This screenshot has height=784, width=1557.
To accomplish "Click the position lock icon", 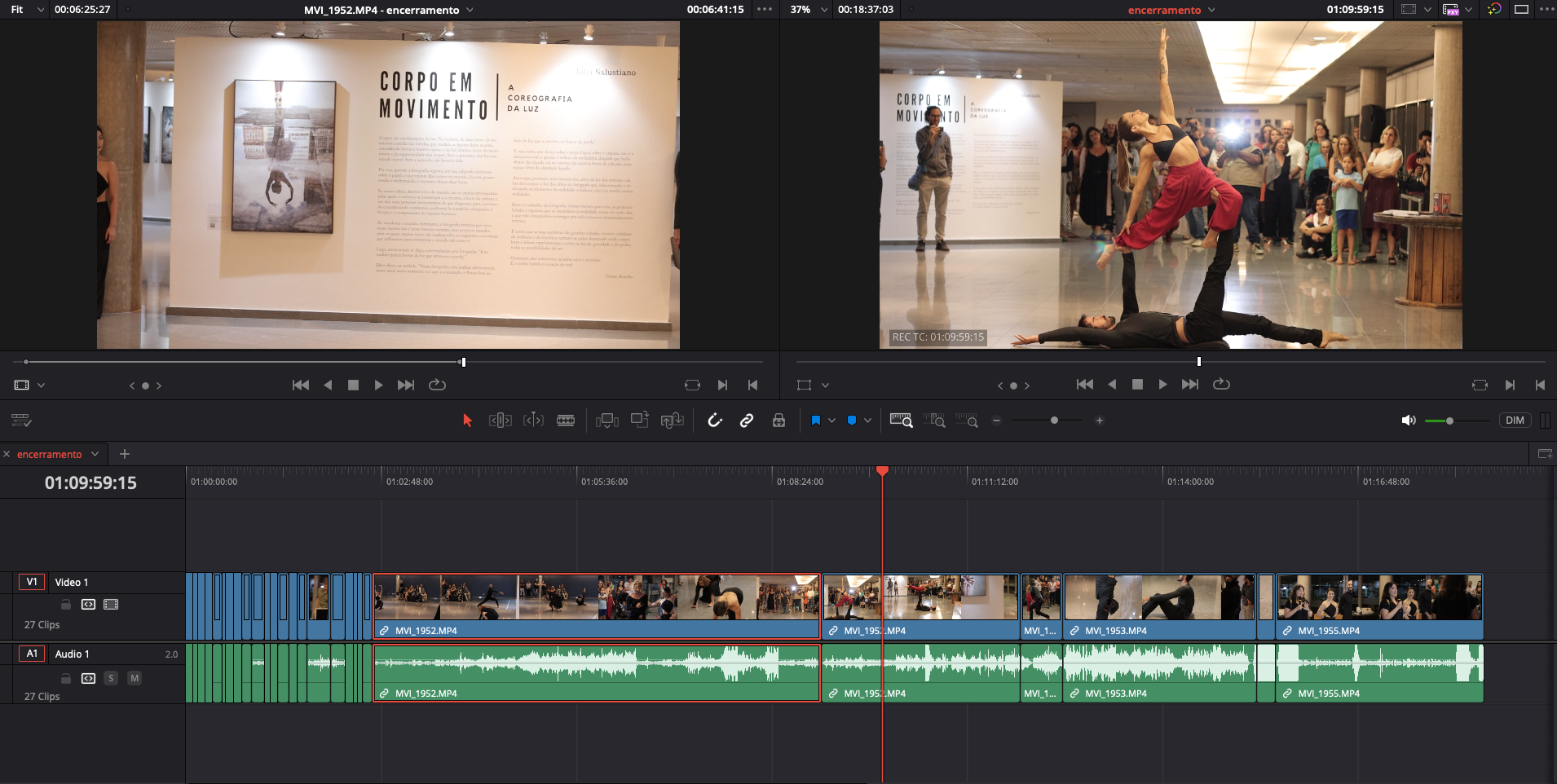I will click(x=778, y=421).
